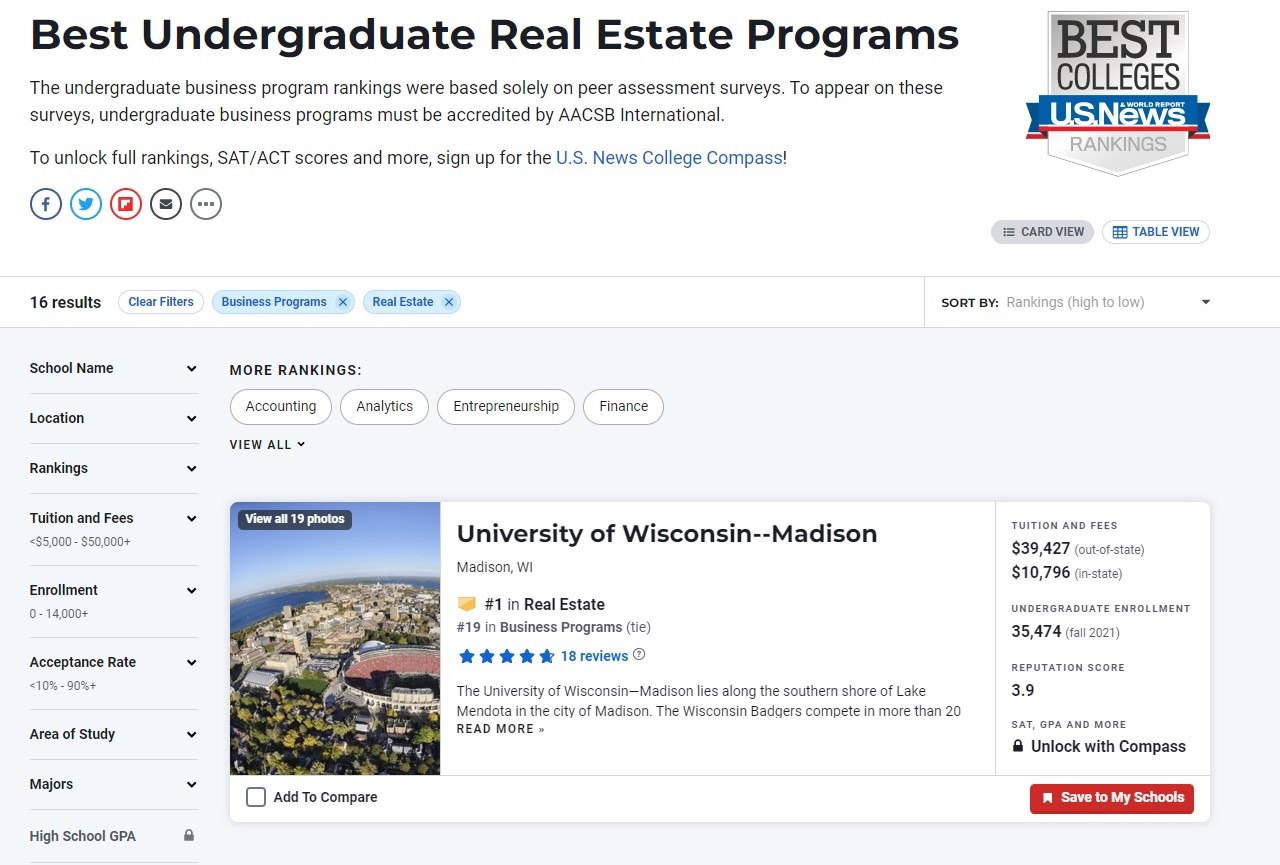The width and height of the screenshot is (1280, 865).
Task: Share the rankings via Flipboard
Action: click(125, 204)
